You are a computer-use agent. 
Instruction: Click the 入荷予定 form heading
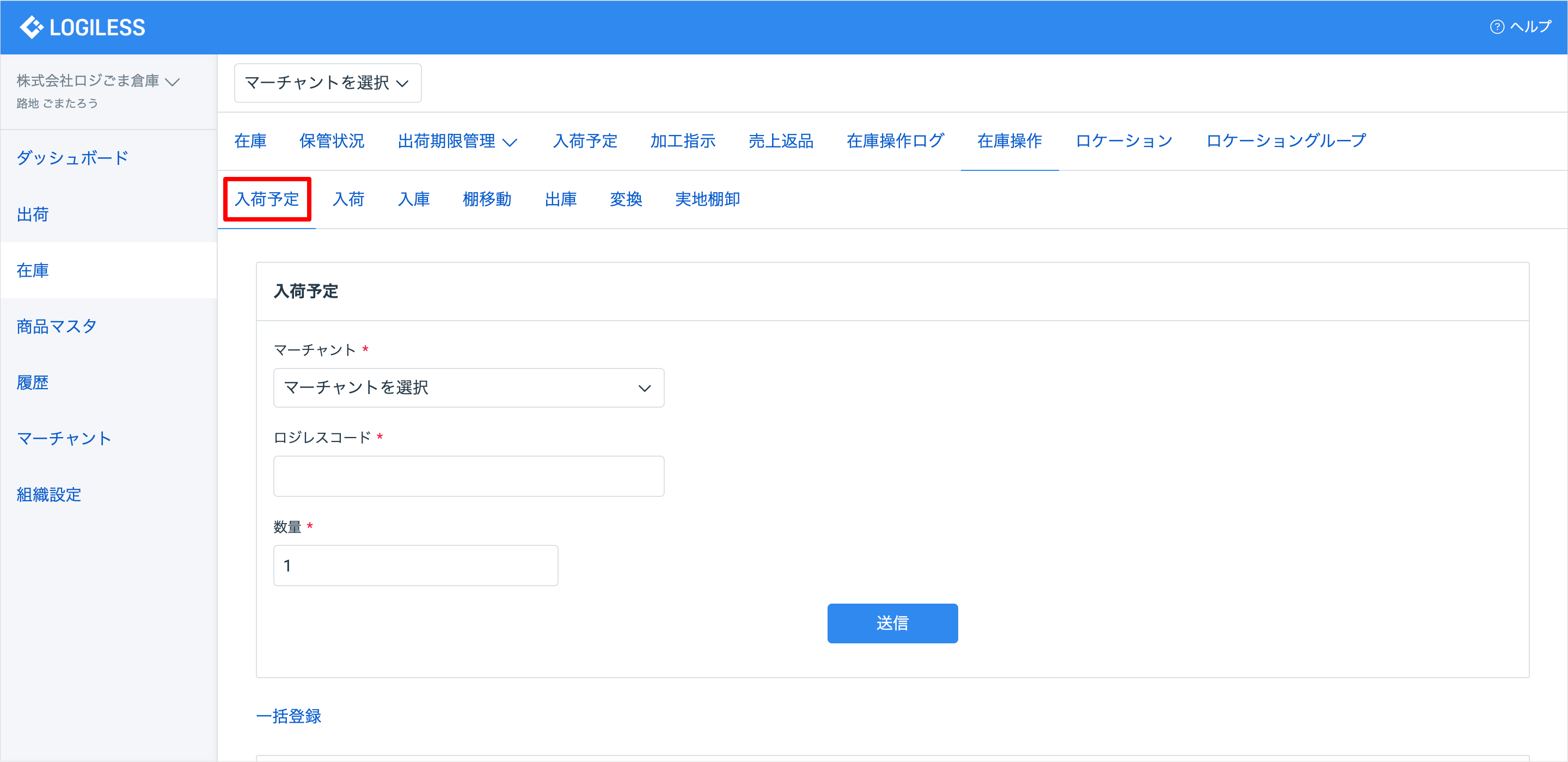click(305, 292)
